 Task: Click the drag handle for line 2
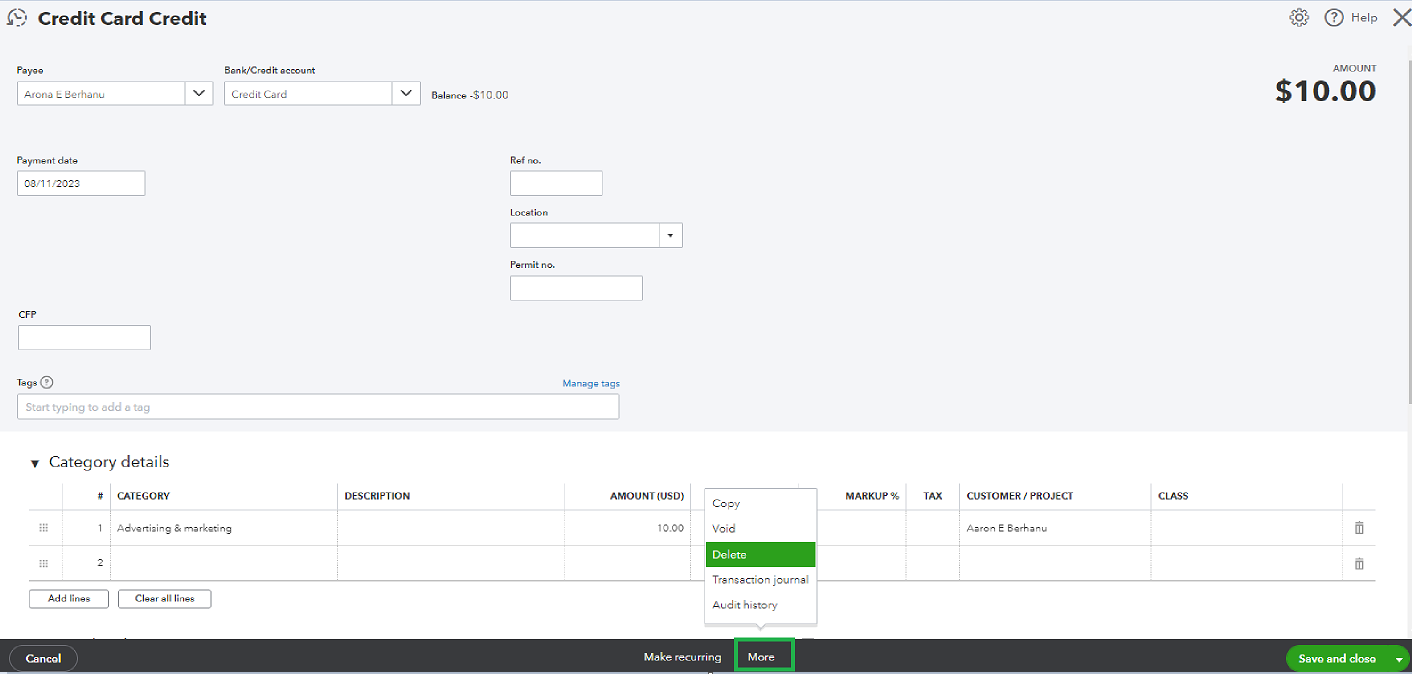coord(43,563)
